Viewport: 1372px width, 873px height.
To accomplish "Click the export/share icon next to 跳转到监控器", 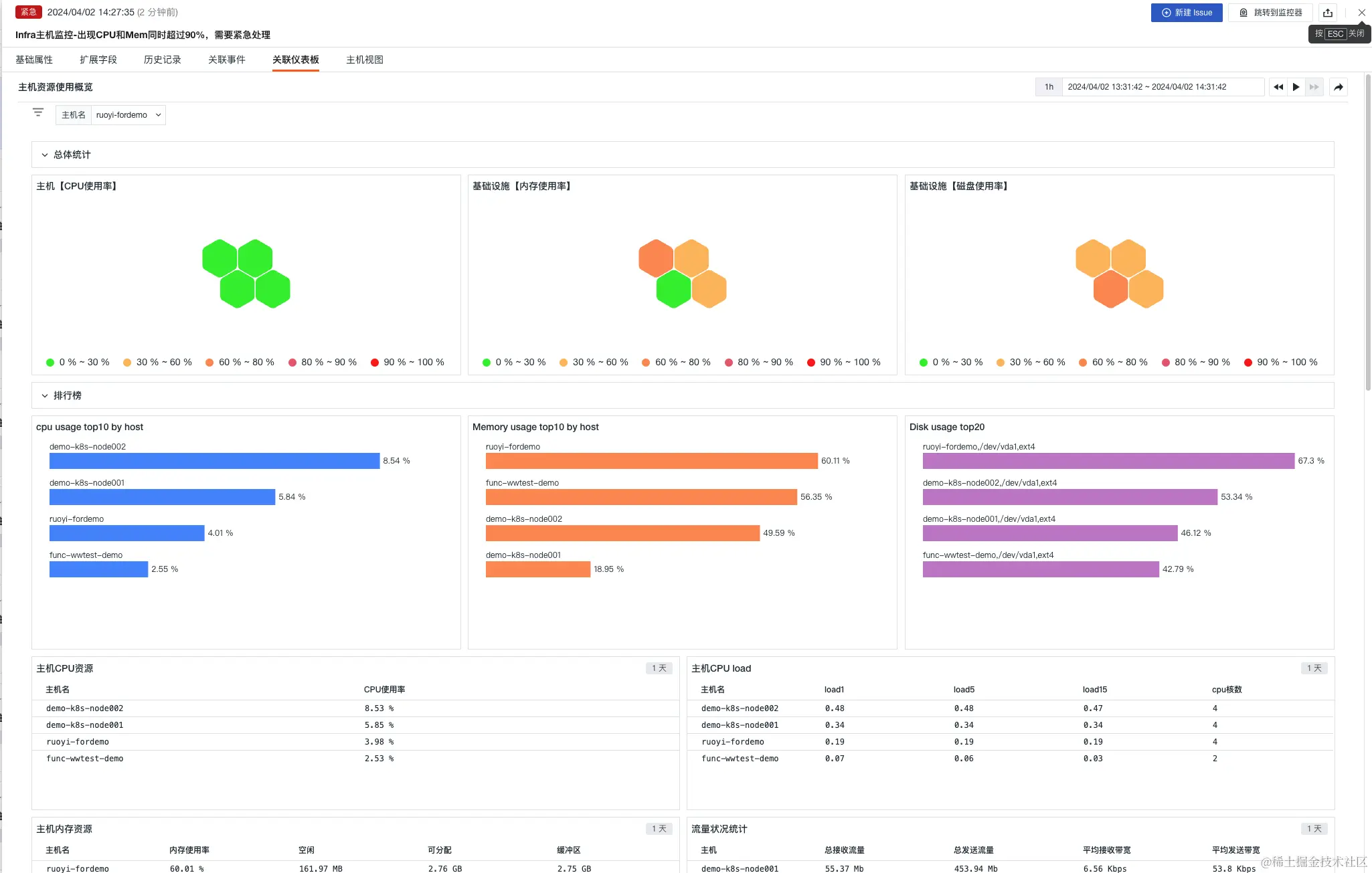I will 1328,13.
